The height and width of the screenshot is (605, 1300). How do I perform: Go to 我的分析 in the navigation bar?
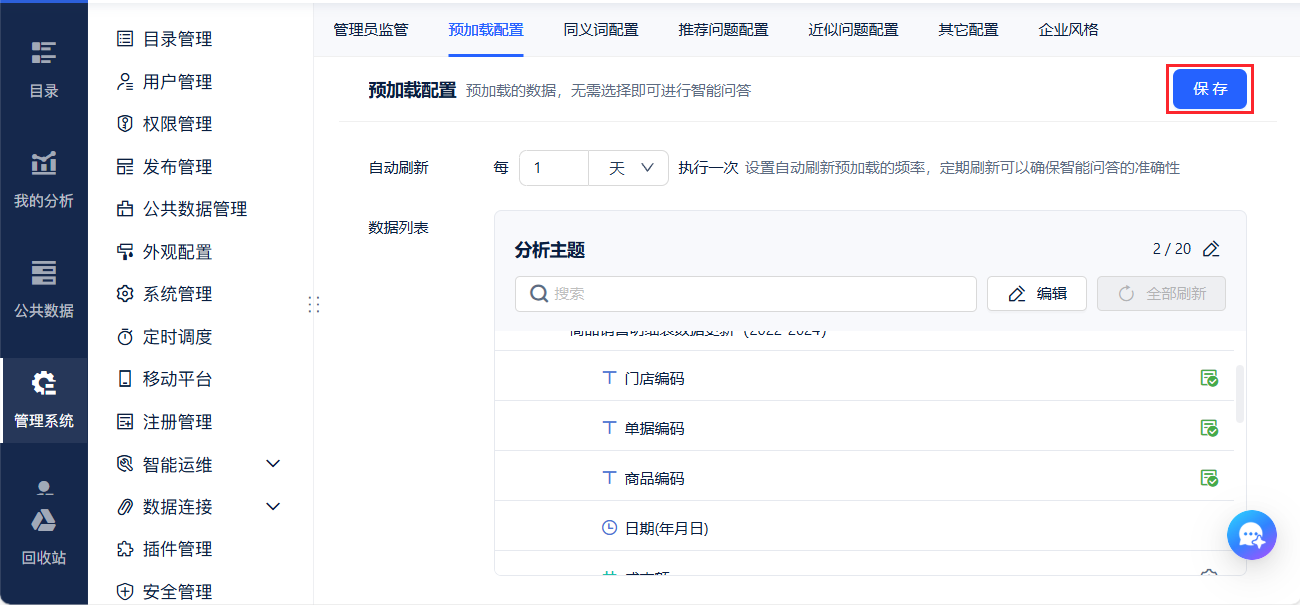(x=44, y=178)
